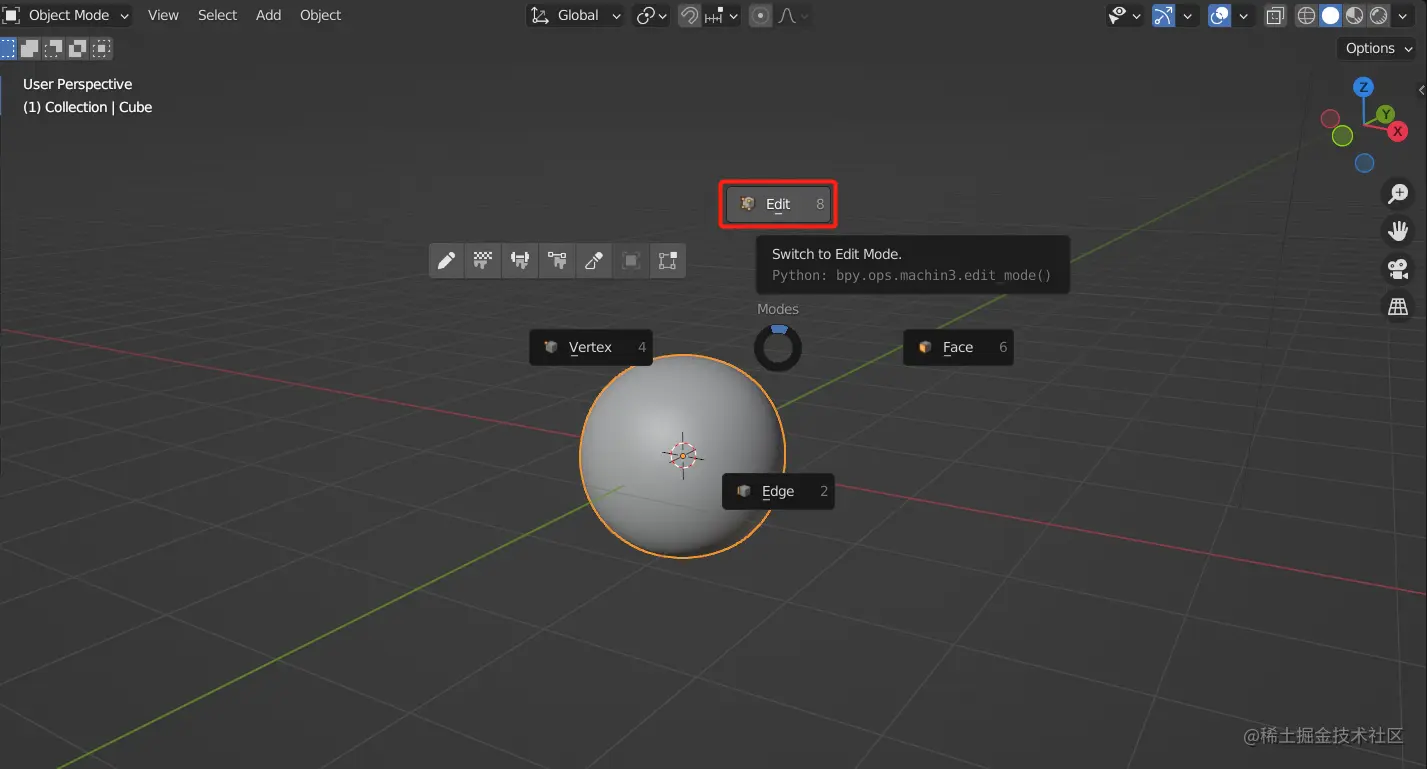Open the Options dropdown
The height and width of the screenshot is (769, 1427).
point(1378,48)
